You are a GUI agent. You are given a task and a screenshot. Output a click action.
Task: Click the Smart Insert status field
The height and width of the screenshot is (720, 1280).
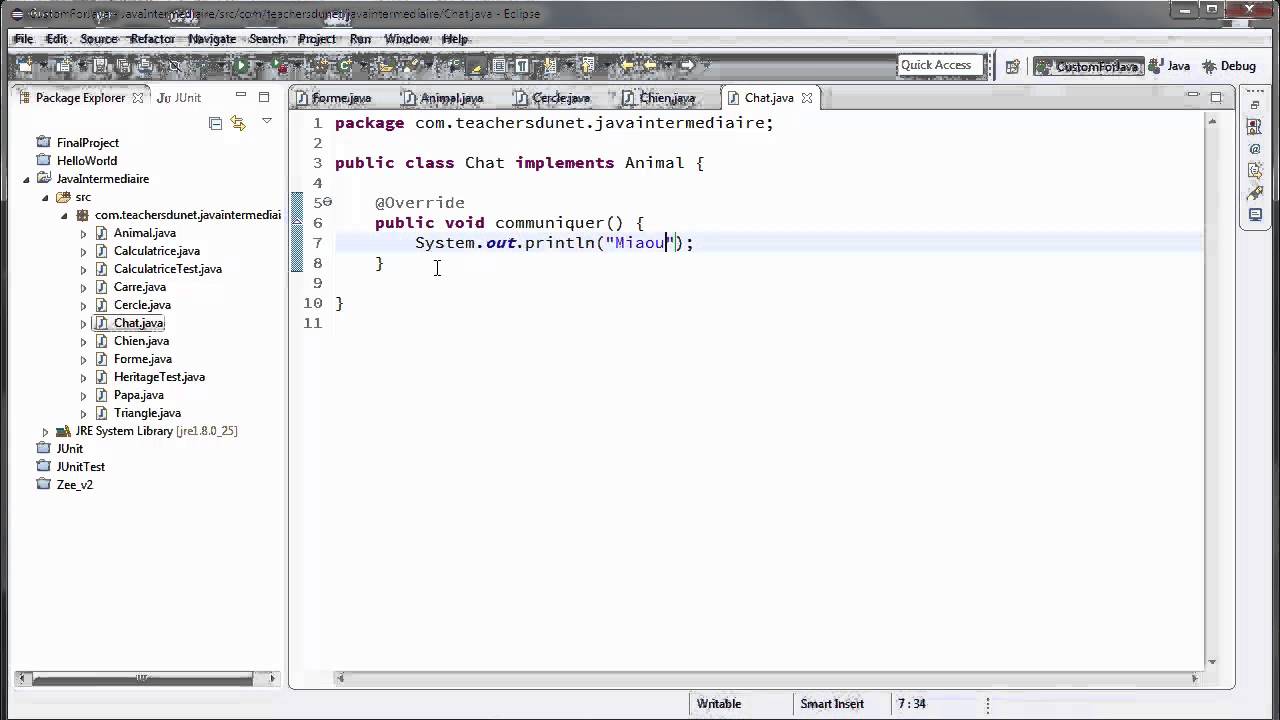point(831,704)
